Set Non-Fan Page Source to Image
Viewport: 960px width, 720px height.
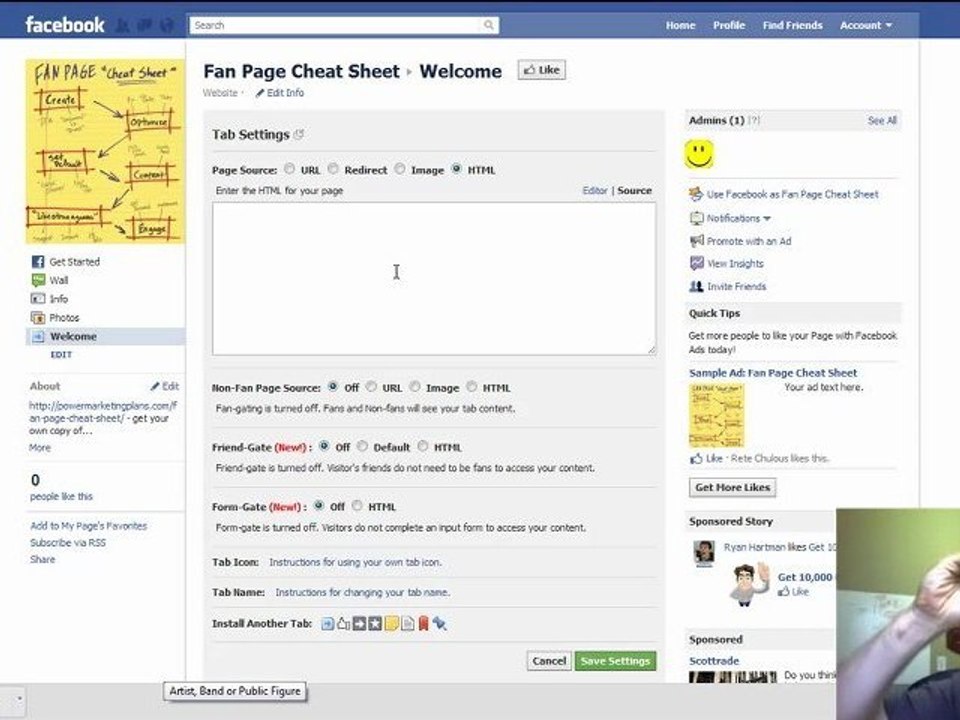pos(415,386)
